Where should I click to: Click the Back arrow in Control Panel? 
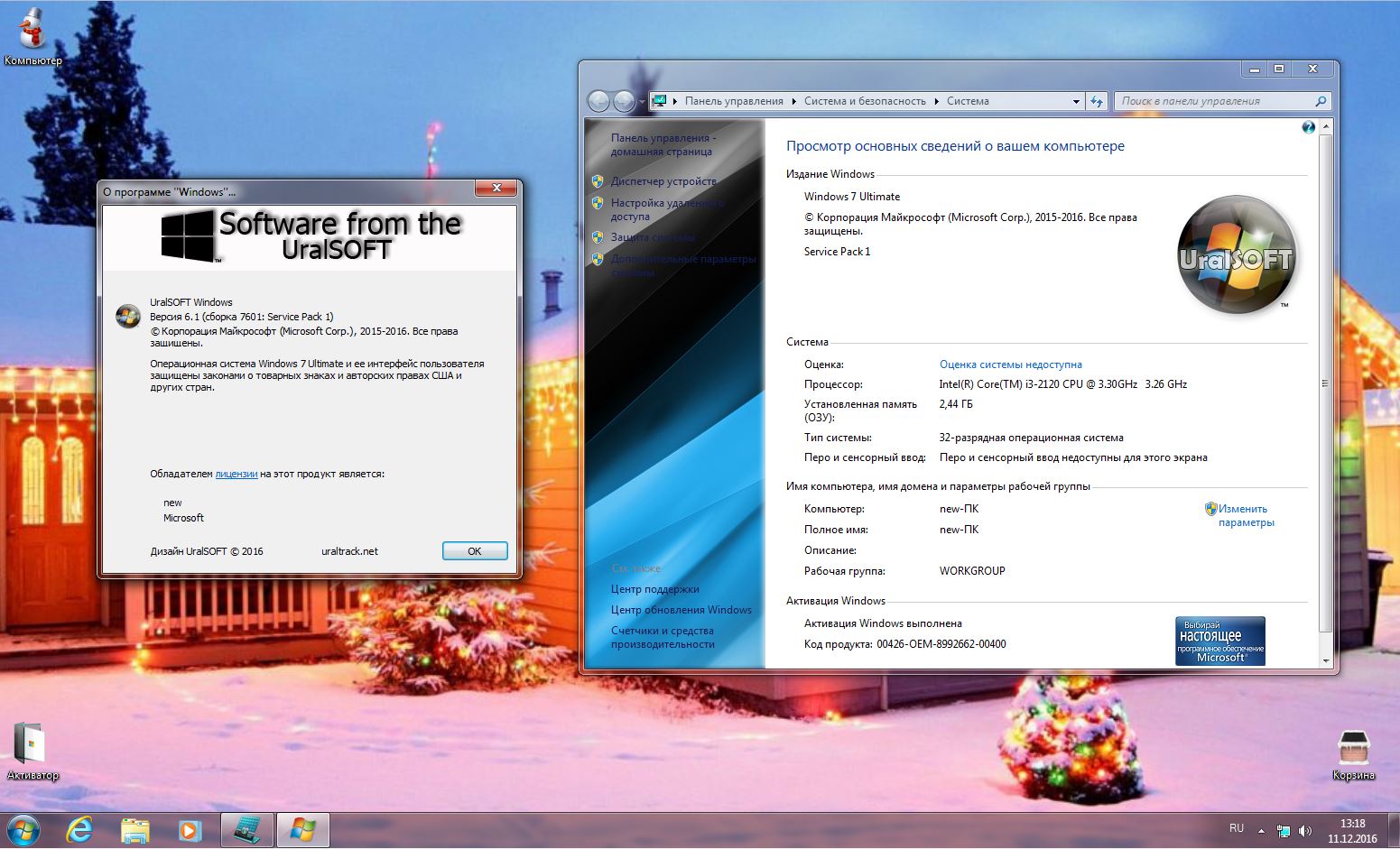coord(598,101)
